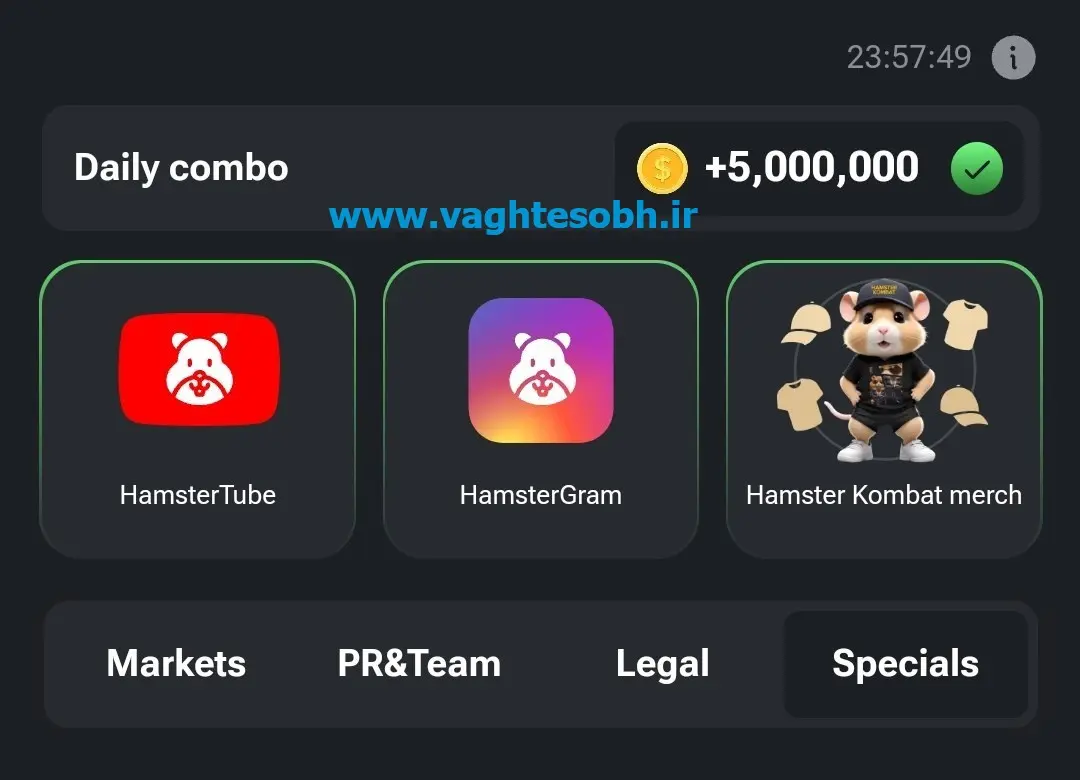Select the hamster mascot merch image

[x=884, y=370]
